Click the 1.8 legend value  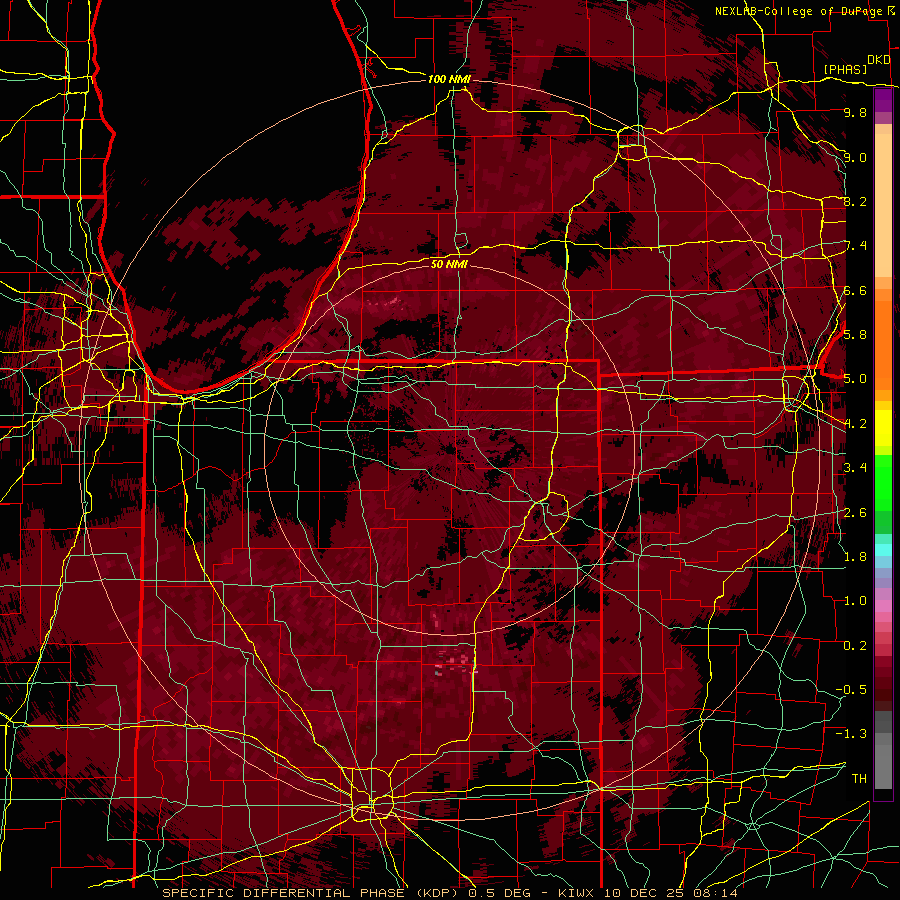coord(855,557)
